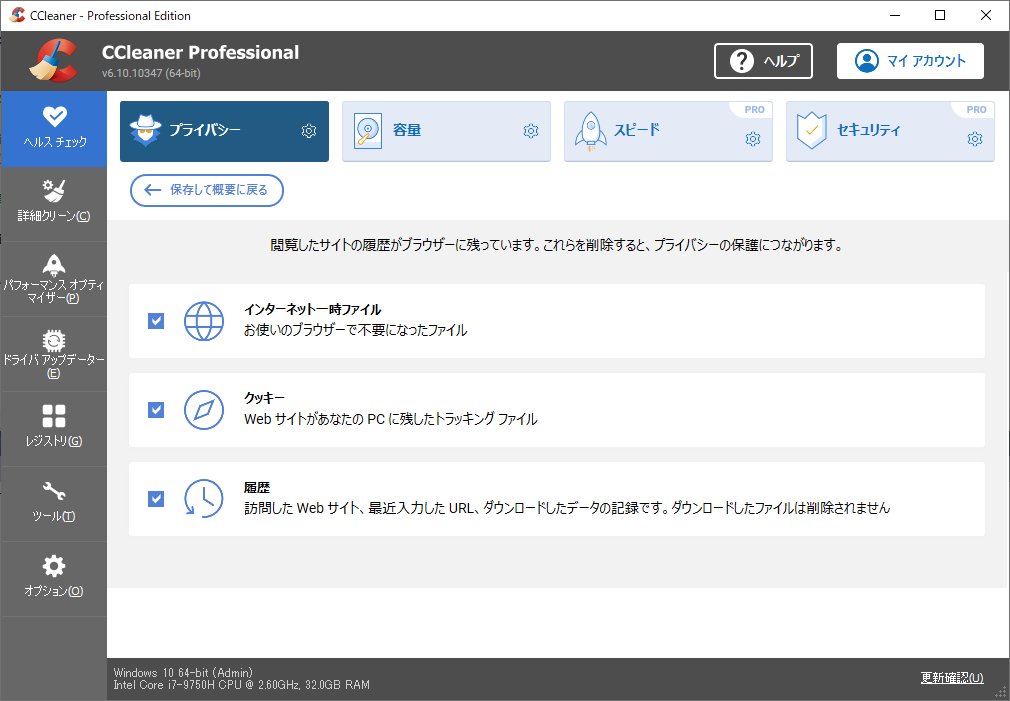This screenshot has width=1010, height=701.
Task: Click the gear icon on セキュリティ tab
Action: (x=975, y=139)
